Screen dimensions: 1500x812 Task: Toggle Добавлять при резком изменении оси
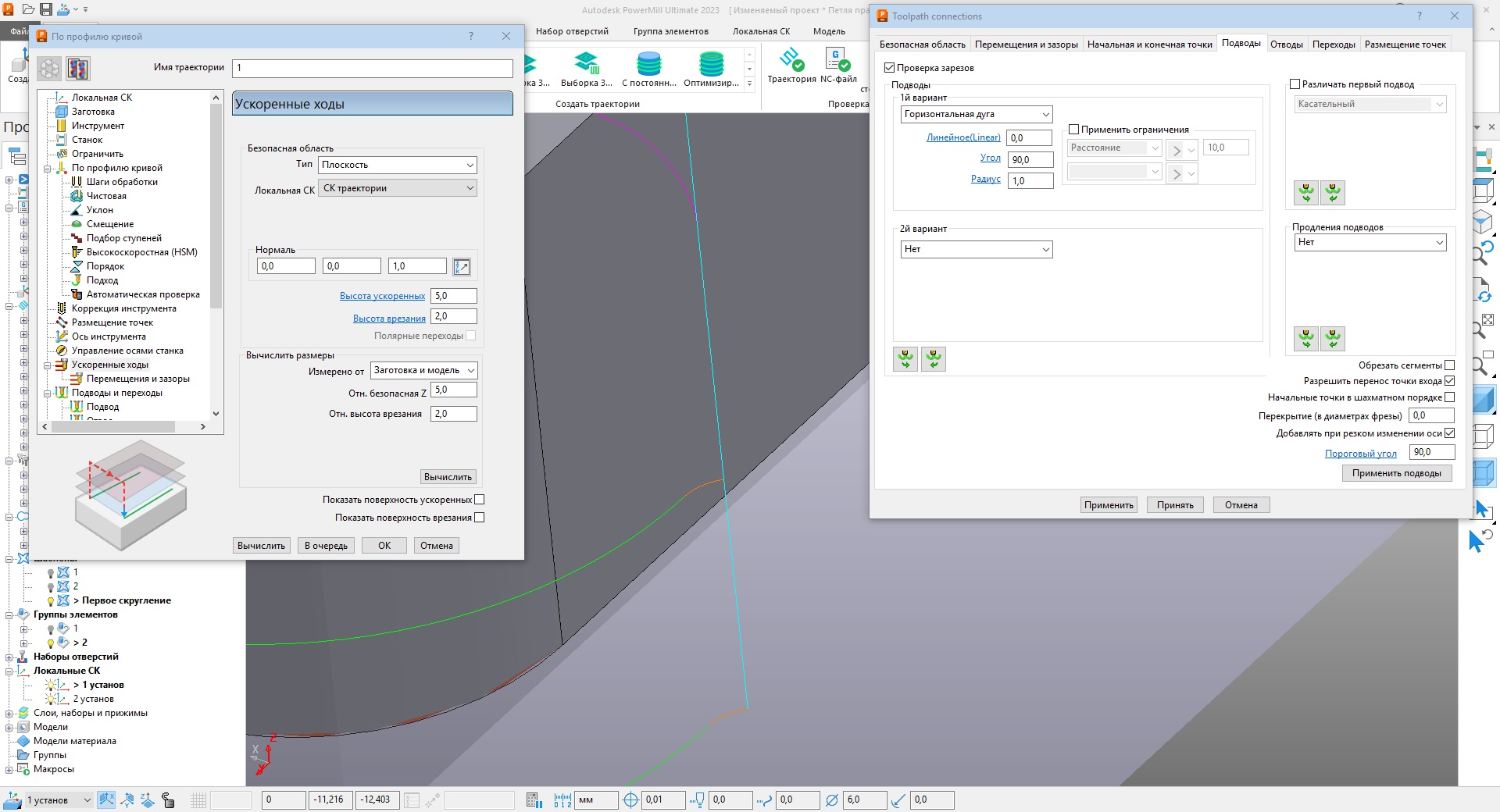click(1449, 433)
